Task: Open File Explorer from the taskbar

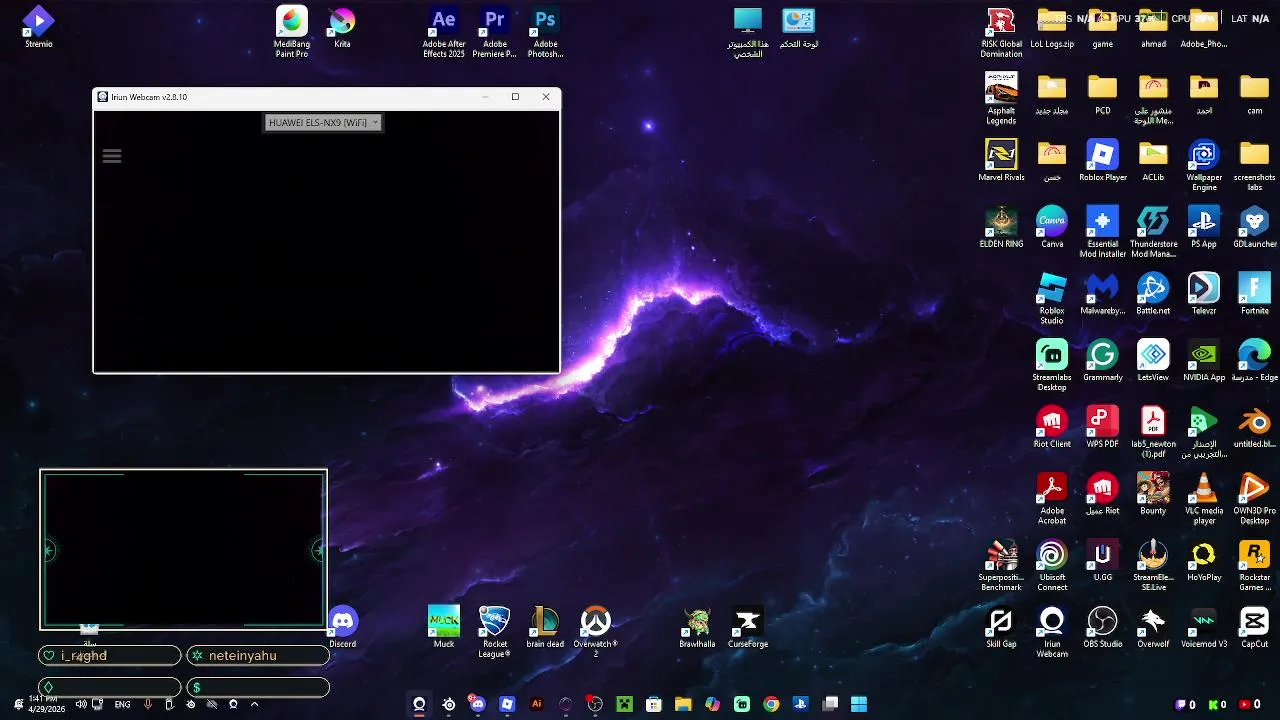Action: click(683, 704)
